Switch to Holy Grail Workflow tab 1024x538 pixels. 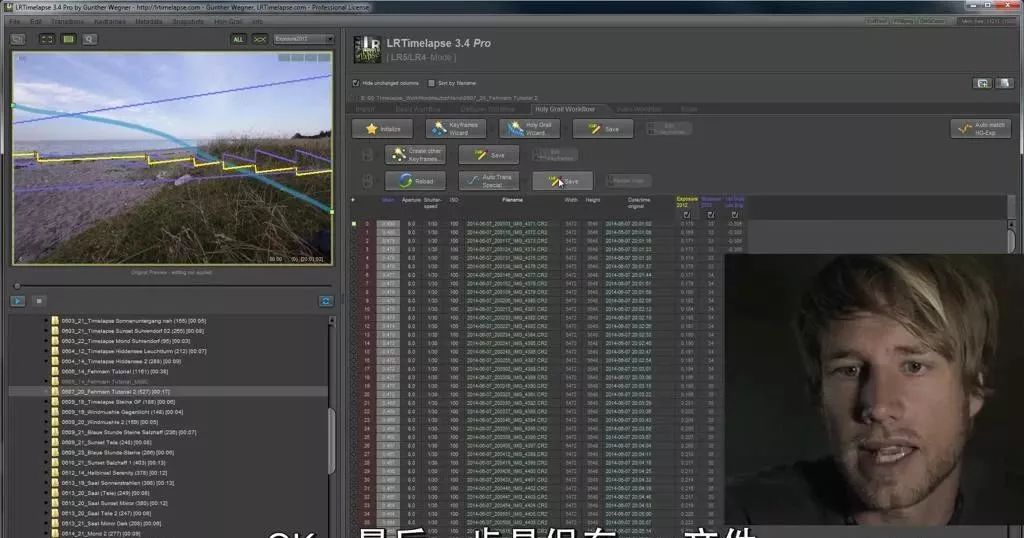pos(565,109)
